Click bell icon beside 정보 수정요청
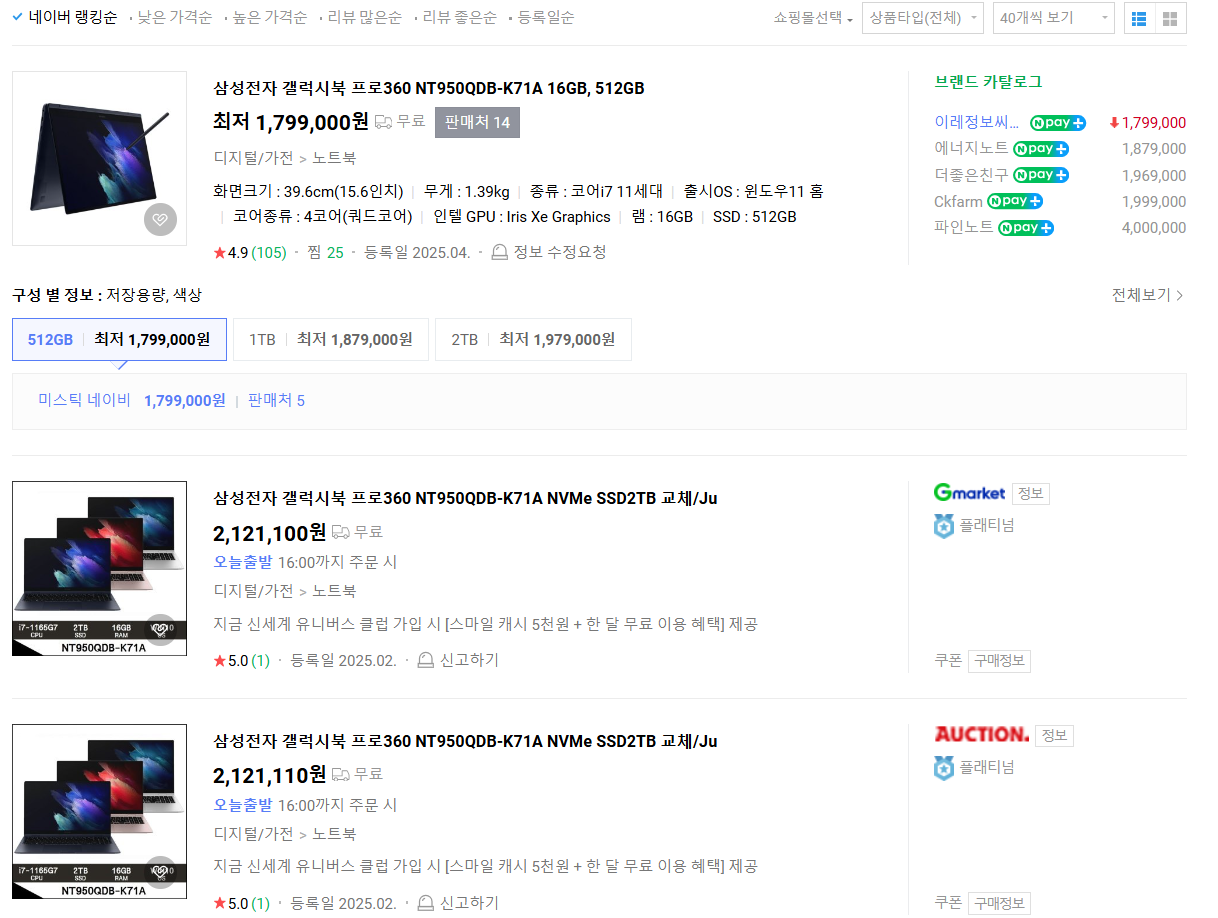The height and width of the screenshot is (918, 1218). (x=500, y=253)
